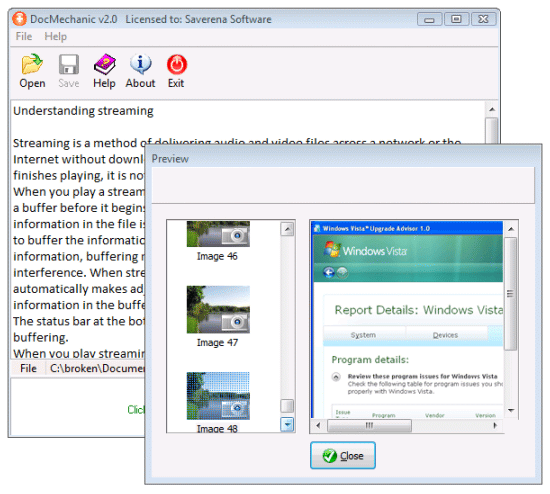Click the "Program details:" text in preview
Image resolution: width=550 pixels, height=494 pixels.
(370, 360)
